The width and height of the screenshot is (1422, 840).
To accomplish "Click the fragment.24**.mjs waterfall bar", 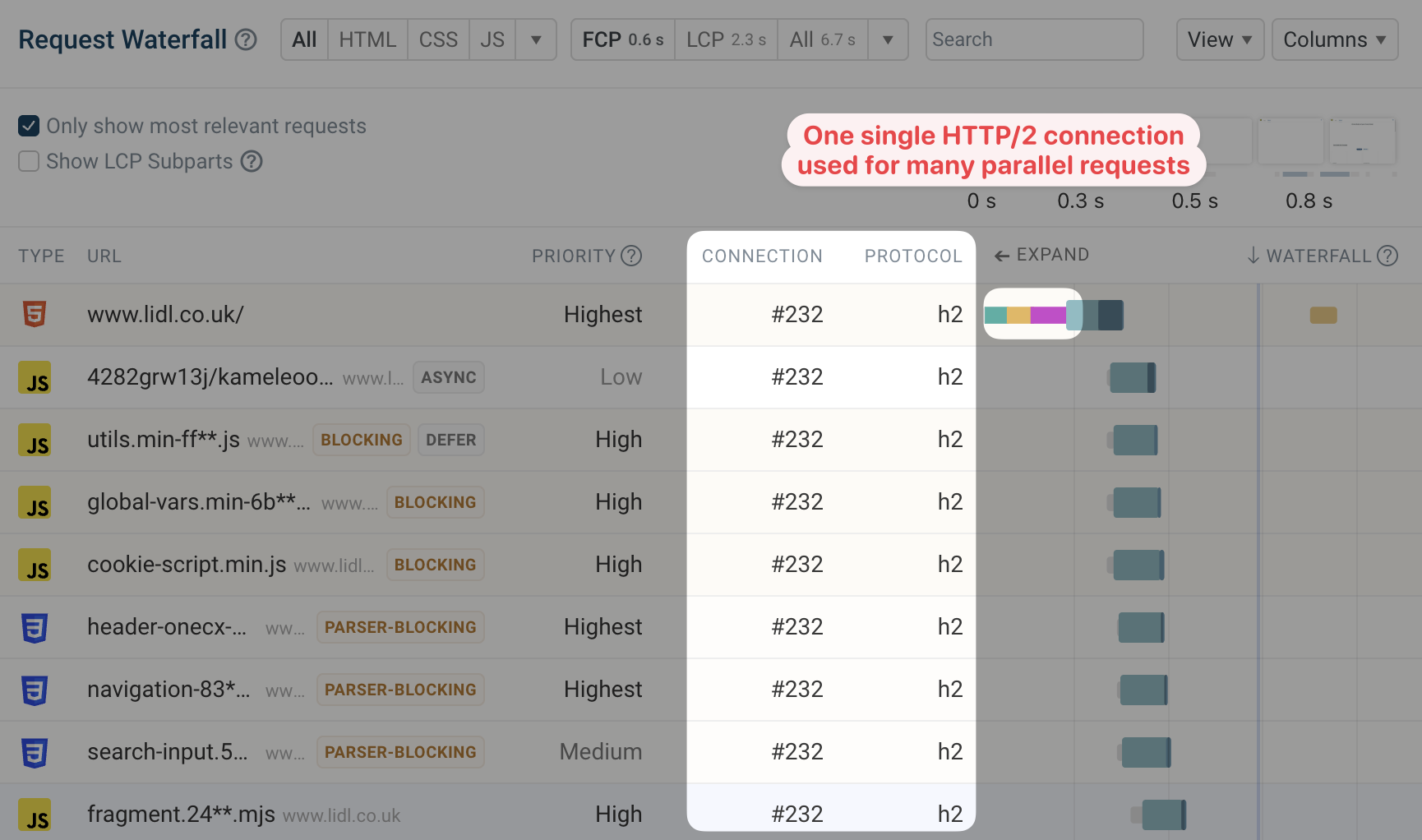I will pyautogui.click(x=1159, y=815).
